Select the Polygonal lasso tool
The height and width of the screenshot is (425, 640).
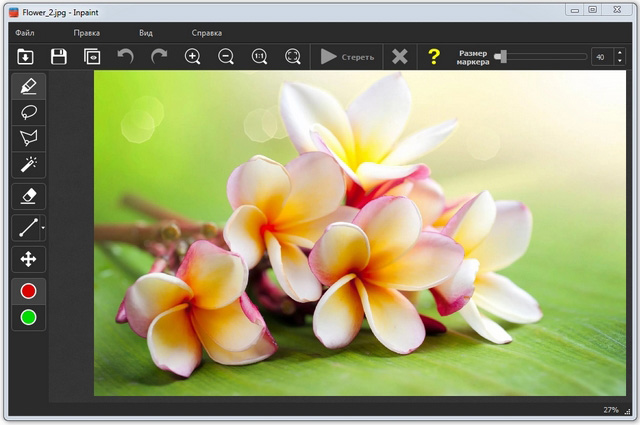click(28, 138)
